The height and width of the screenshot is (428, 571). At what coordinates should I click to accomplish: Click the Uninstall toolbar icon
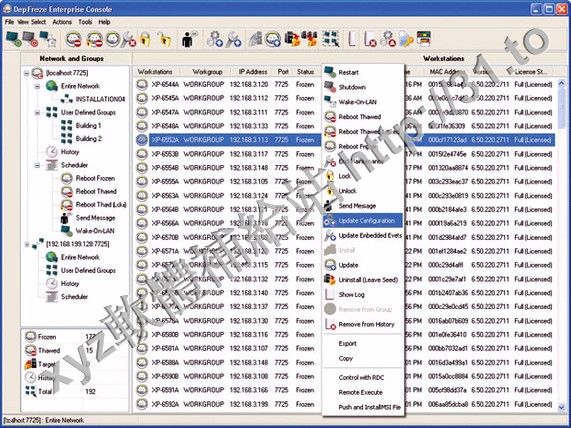(x=292, y=39)
